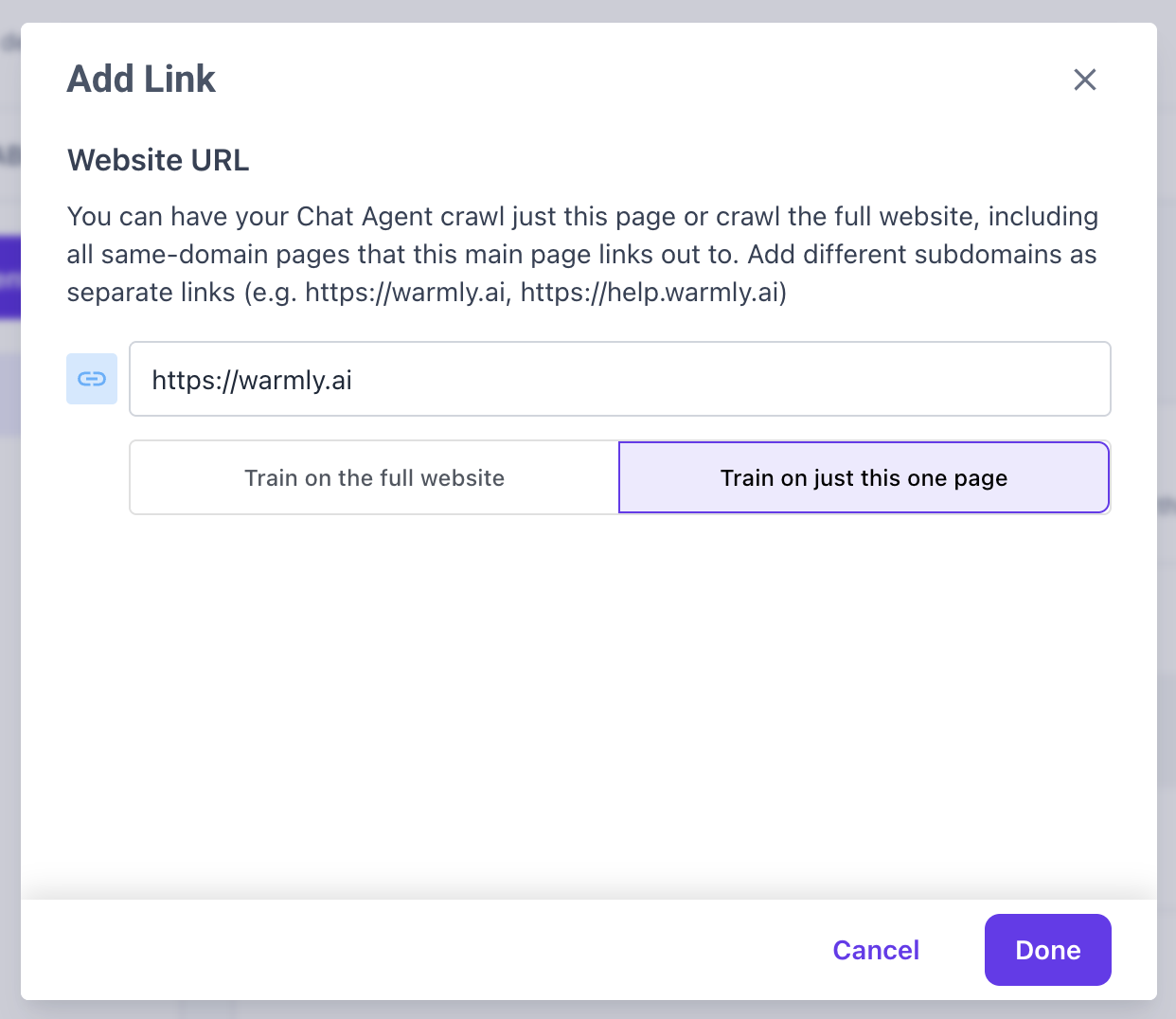Select Train on just this one page
1176x1019 pixels.
(x=864, y=477)
